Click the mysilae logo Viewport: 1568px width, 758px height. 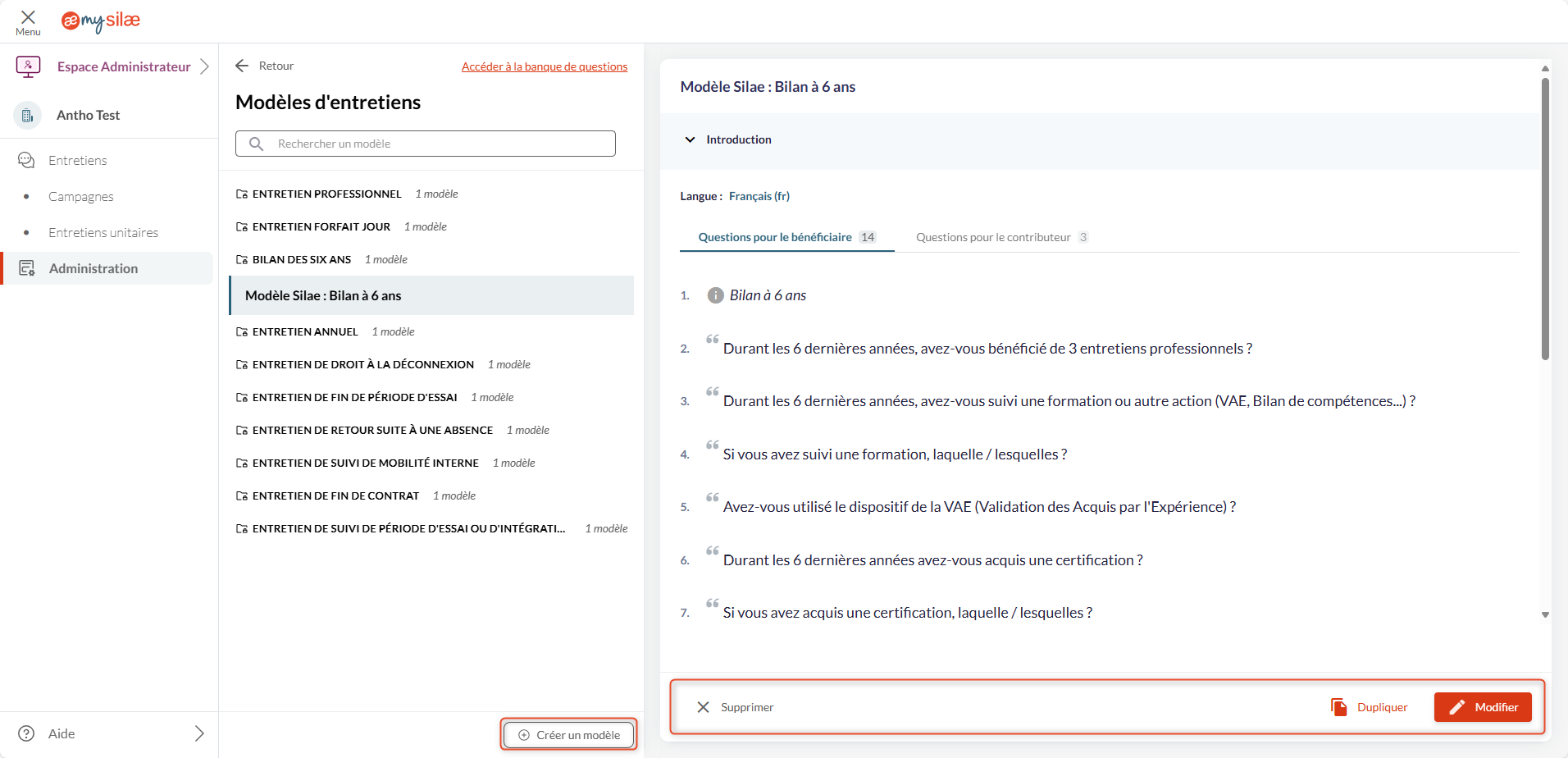coord(101,21)
